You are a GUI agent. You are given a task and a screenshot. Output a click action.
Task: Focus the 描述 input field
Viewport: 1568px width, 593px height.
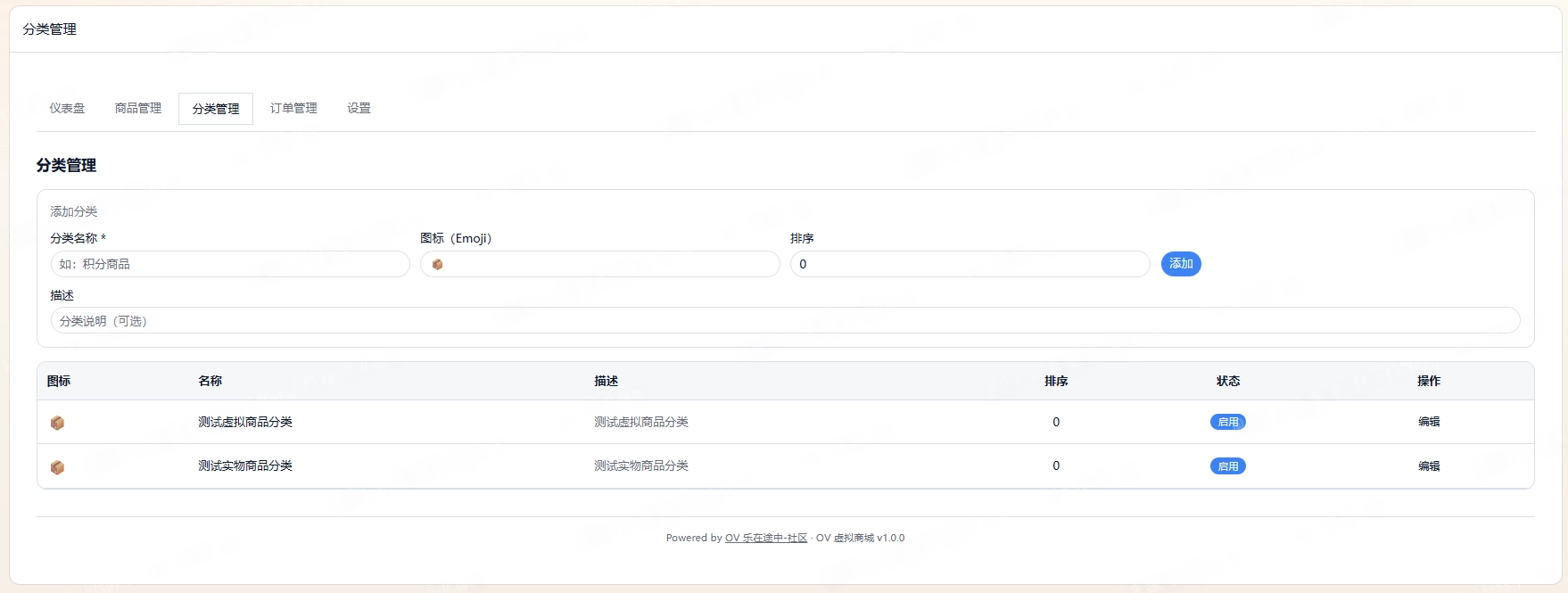point(785,320)
